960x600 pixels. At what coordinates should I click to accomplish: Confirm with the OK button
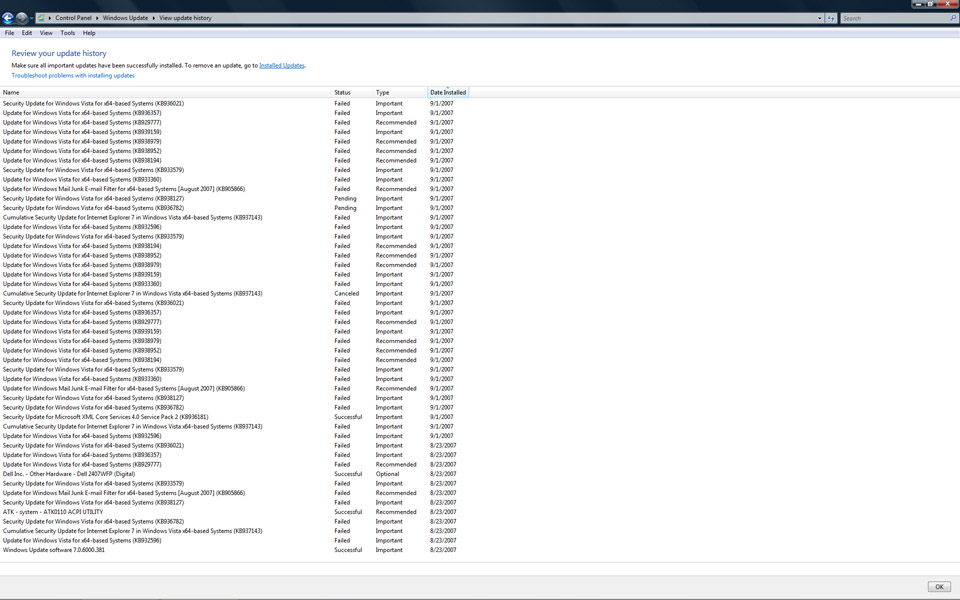939,587
